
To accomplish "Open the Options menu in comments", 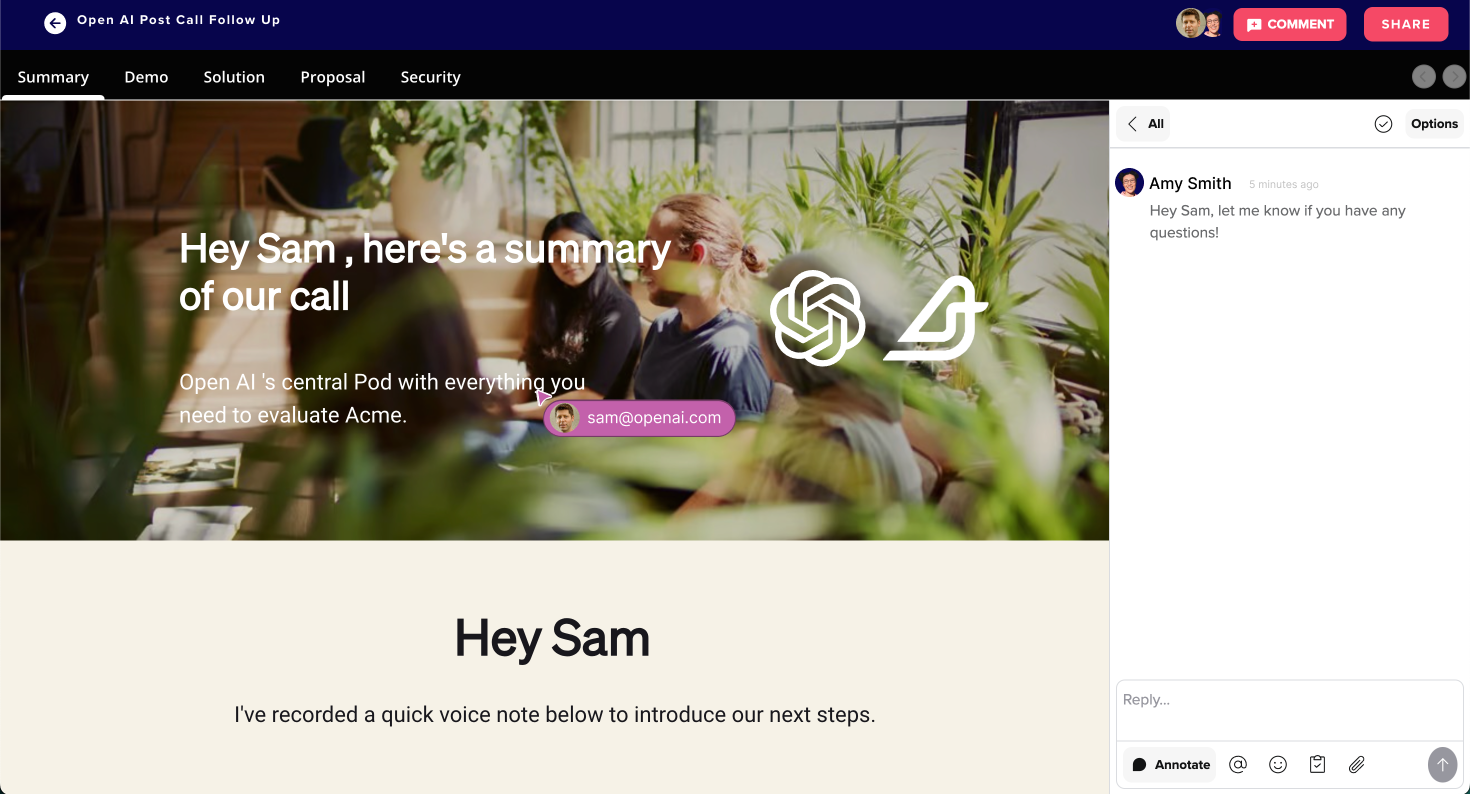I will click(x=1434, y=124).
